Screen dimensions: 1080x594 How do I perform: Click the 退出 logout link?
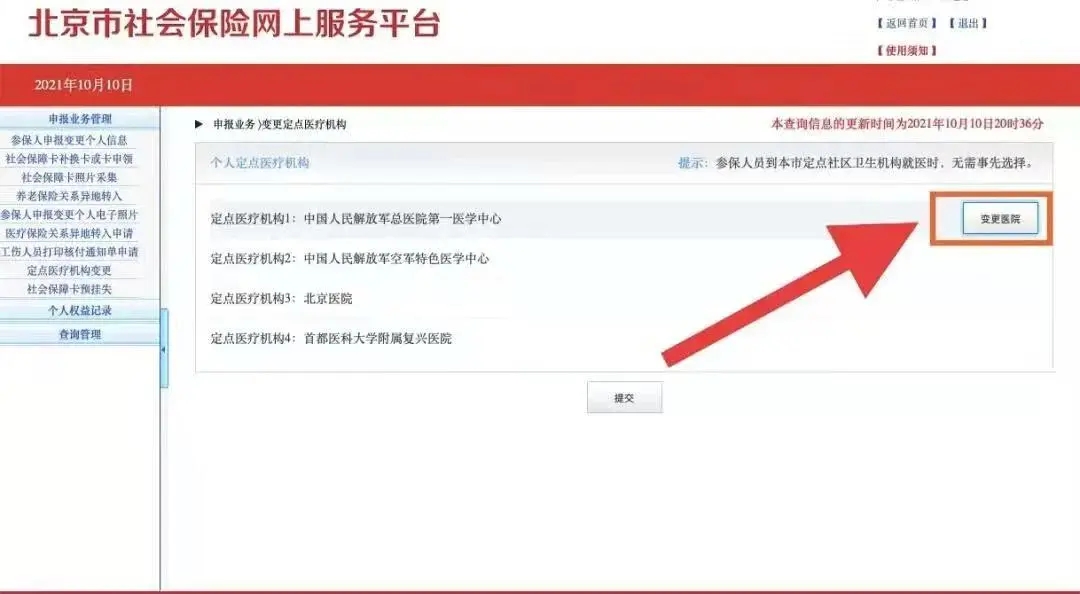(968, 23)
